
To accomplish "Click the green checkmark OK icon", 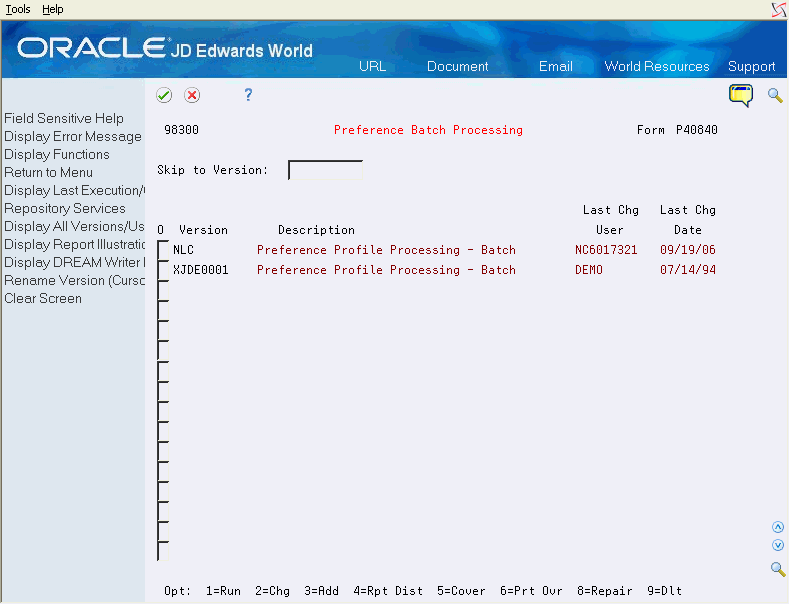I will [164, 95].
